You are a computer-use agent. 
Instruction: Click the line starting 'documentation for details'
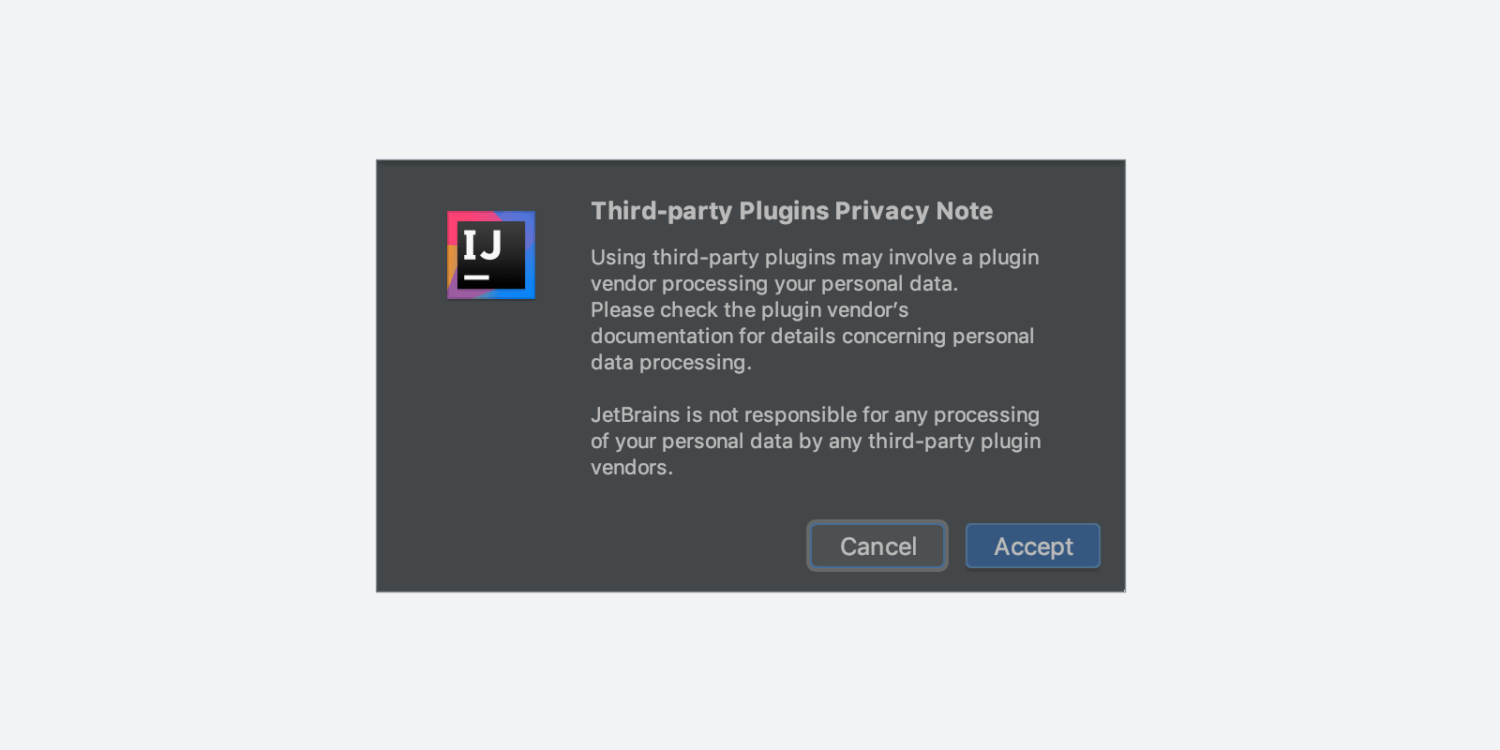tap(813, 336)
